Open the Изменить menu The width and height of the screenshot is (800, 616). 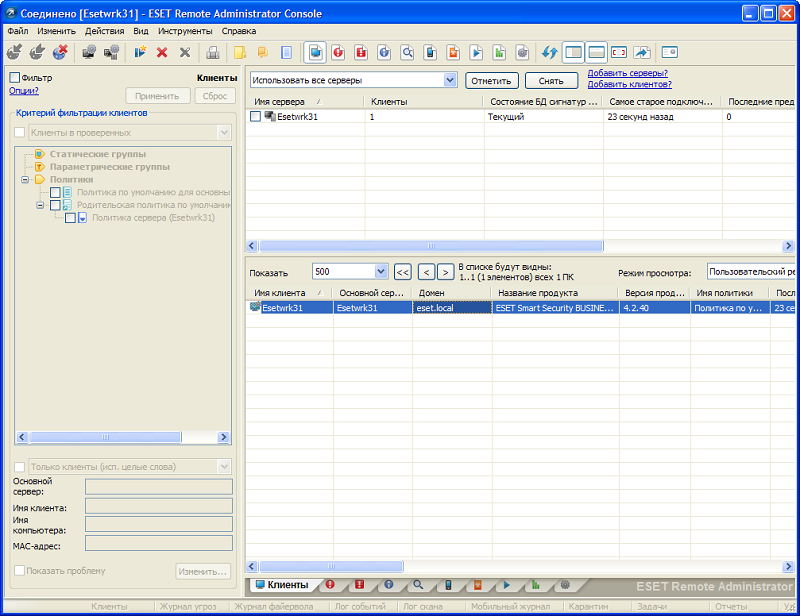point(56,31)
